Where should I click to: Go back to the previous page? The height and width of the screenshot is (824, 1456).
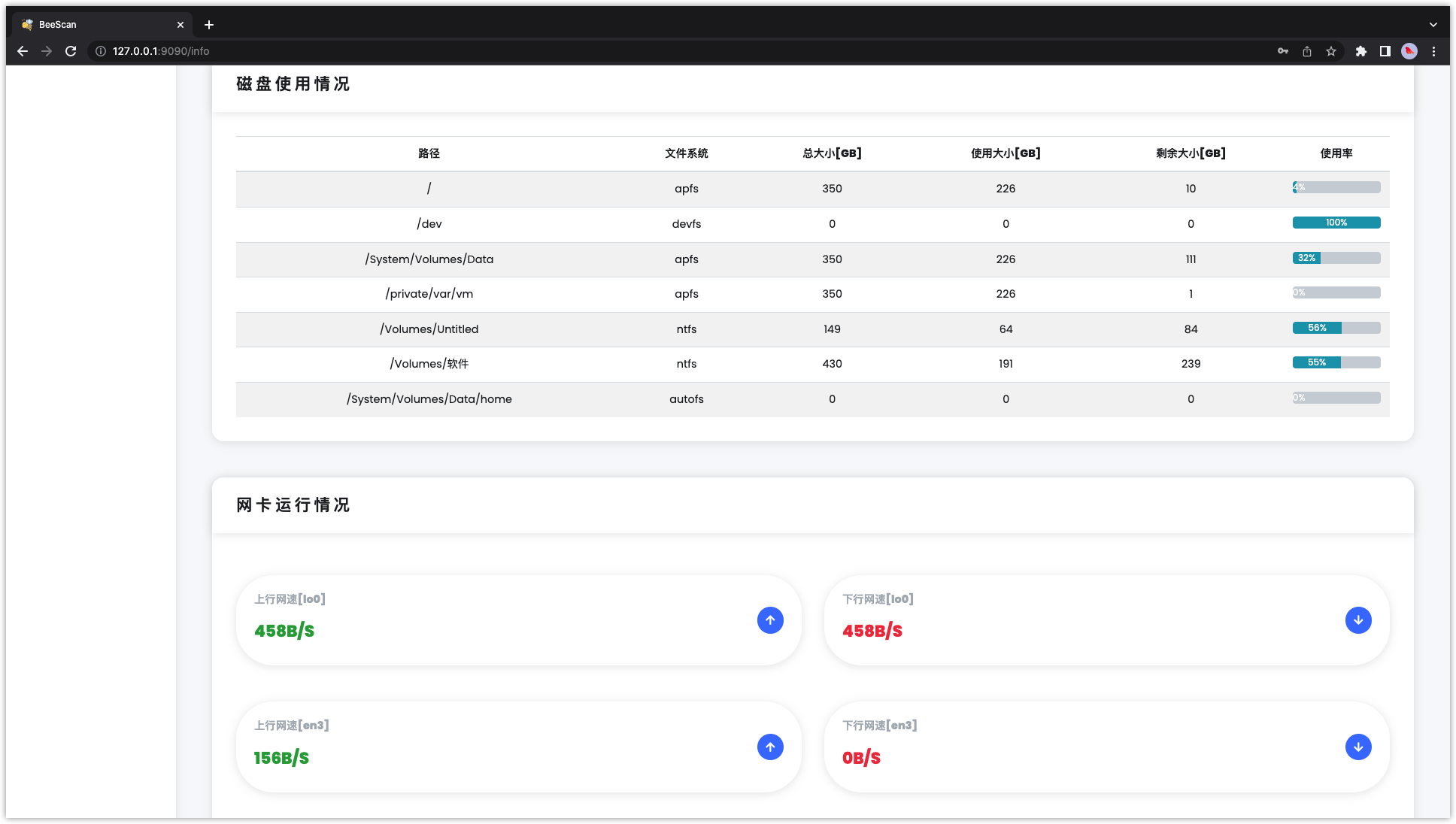(23, 51)
